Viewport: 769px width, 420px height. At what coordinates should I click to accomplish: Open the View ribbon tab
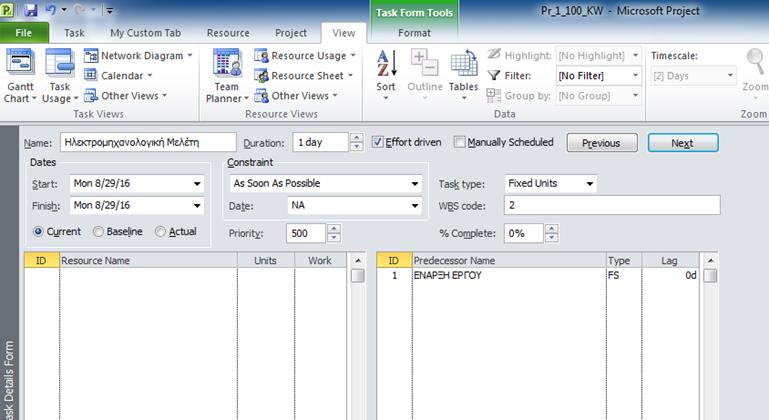344,33
